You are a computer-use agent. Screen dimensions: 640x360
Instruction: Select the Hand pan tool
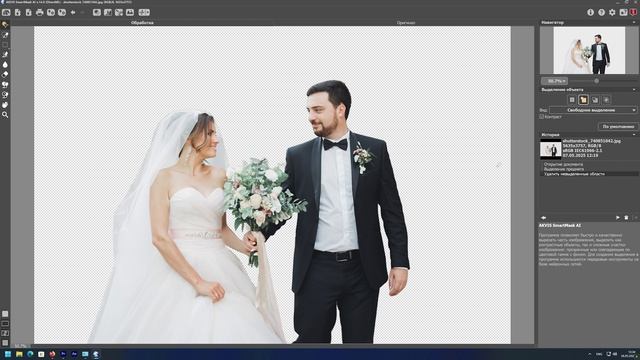5,105
